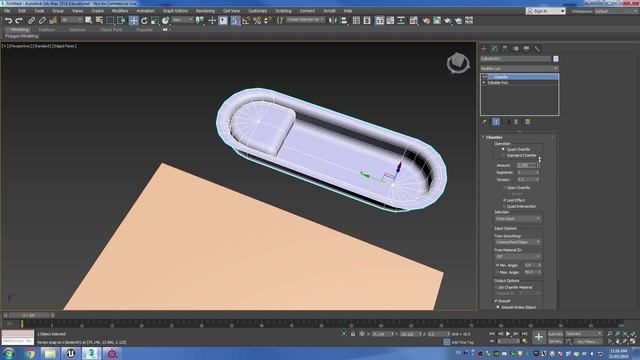Open Unreal Engine from the taskbar
Viewport: 640px width, 360px height.
coord(71,353)
